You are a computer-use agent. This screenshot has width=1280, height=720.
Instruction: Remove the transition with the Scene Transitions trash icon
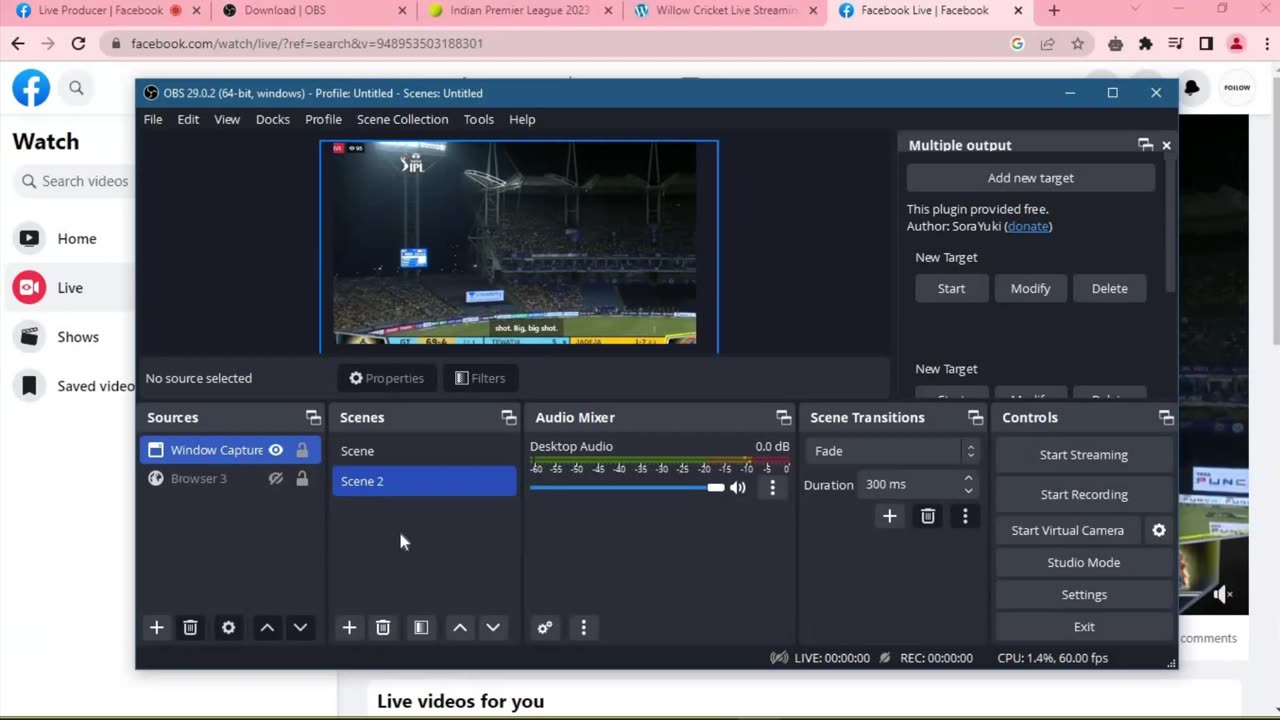click(x=928, y=516)
